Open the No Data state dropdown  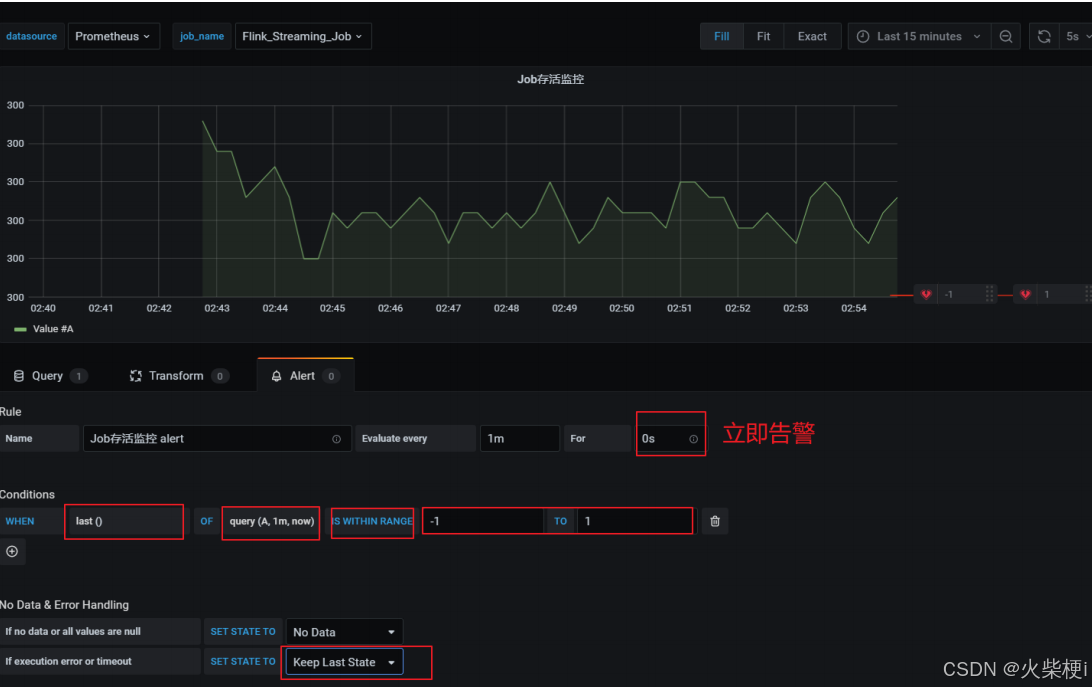[x=344, y=632]
